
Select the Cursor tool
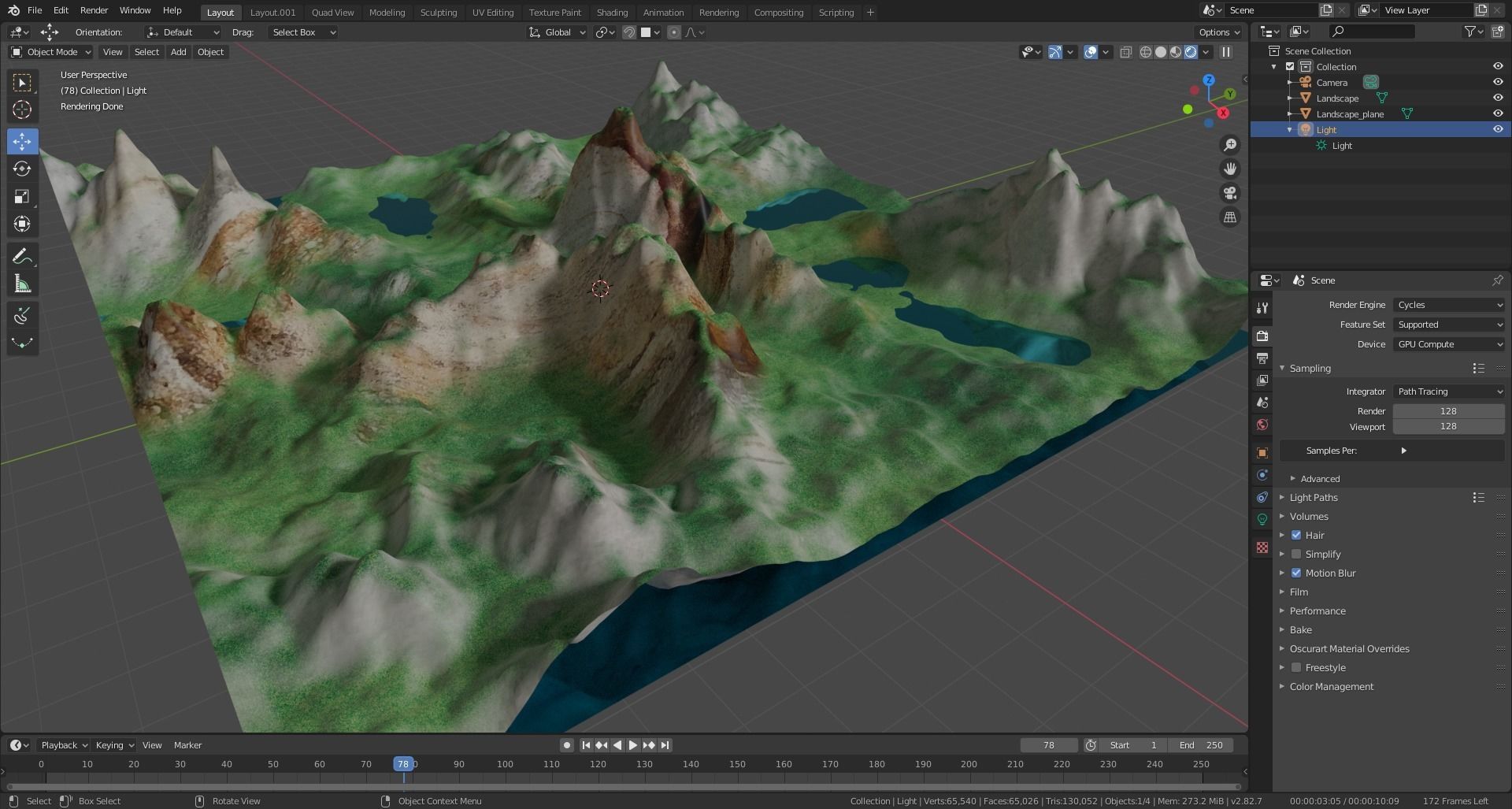[x=22, y=110]
